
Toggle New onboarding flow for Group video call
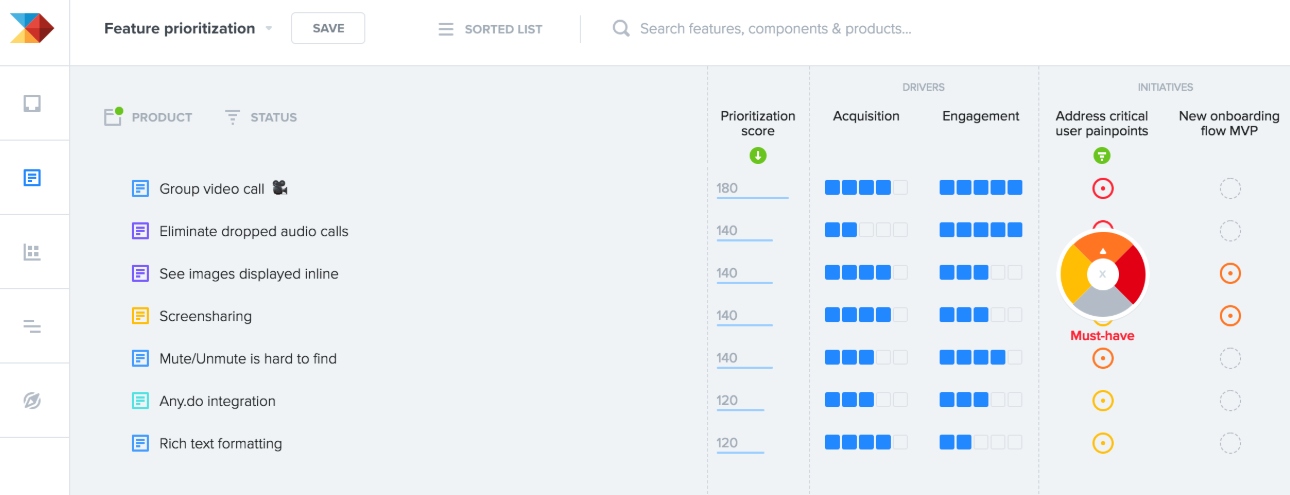point(1230,188)
